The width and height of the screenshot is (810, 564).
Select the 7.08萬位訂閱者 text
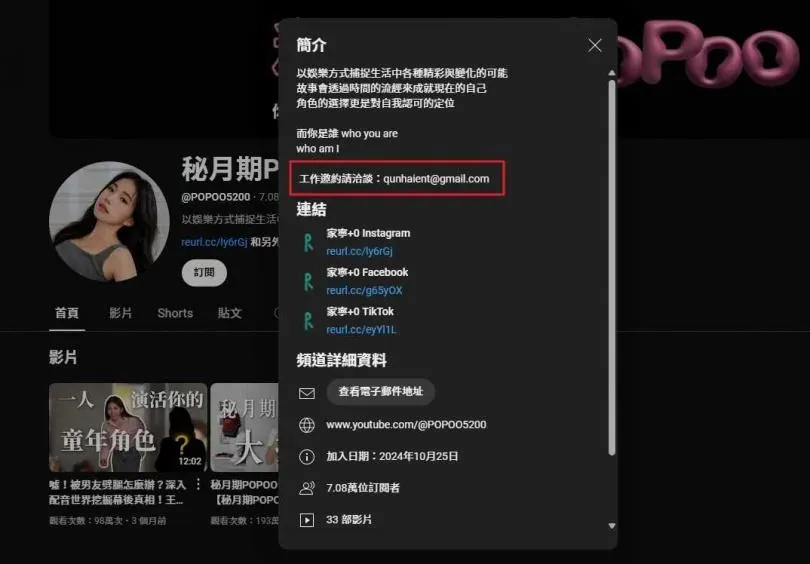click(363, 488)
